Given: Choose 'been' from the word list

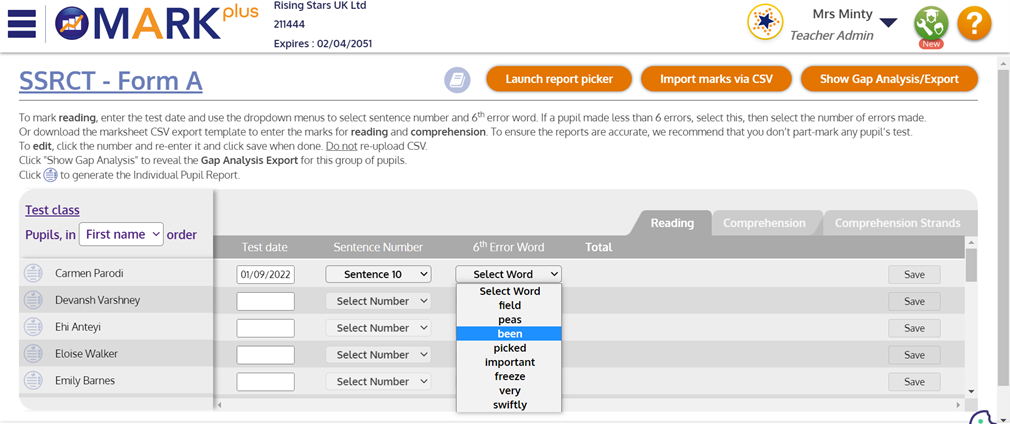Looking at the screenshot, I should pos(509,334).
